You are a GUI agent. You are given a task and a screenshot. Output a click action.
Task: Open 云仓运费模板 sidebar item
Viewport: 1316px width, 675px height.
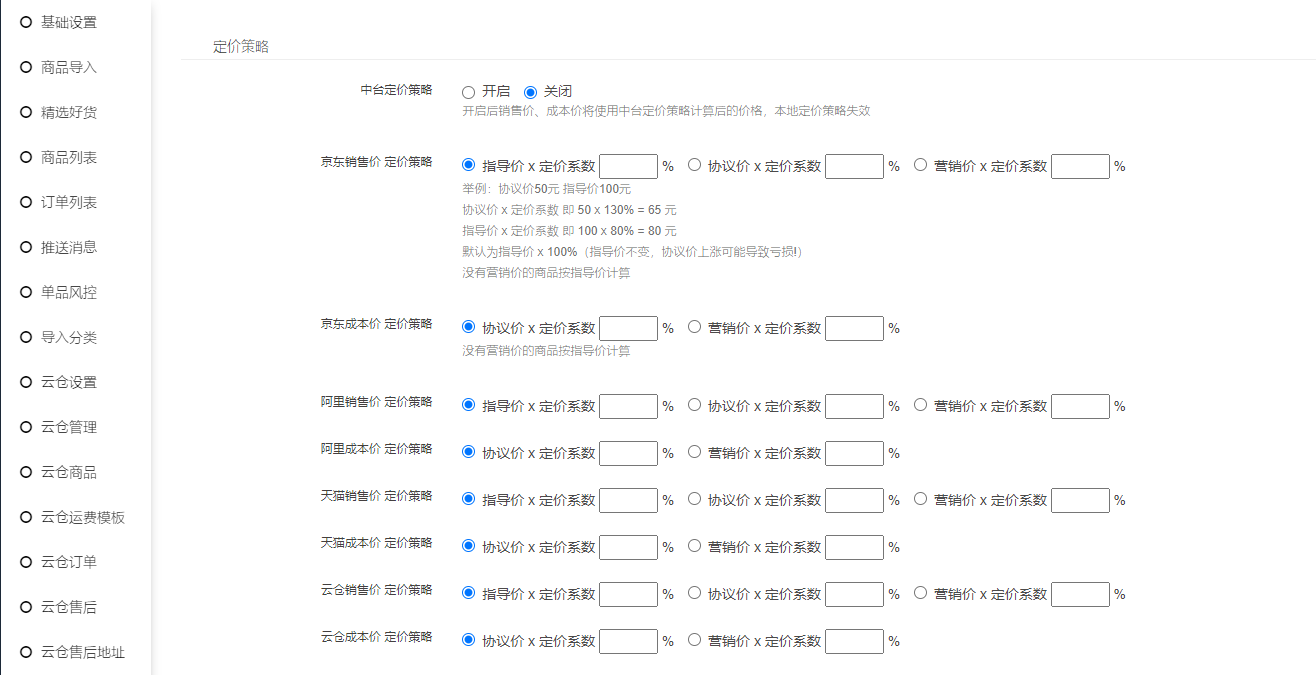click(x=83, y=517)
